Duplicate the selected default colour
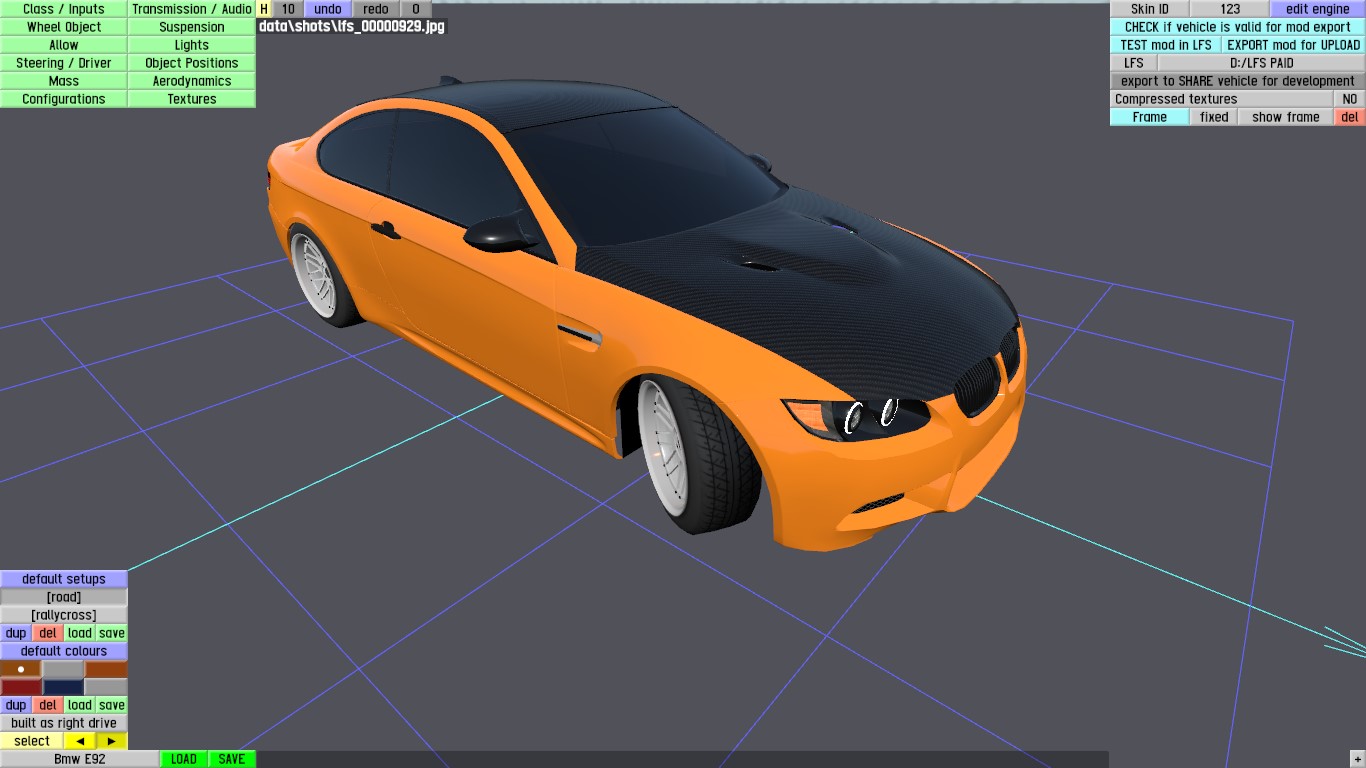Viewport: 1366px width, 768px height. (x=16, y=705)
